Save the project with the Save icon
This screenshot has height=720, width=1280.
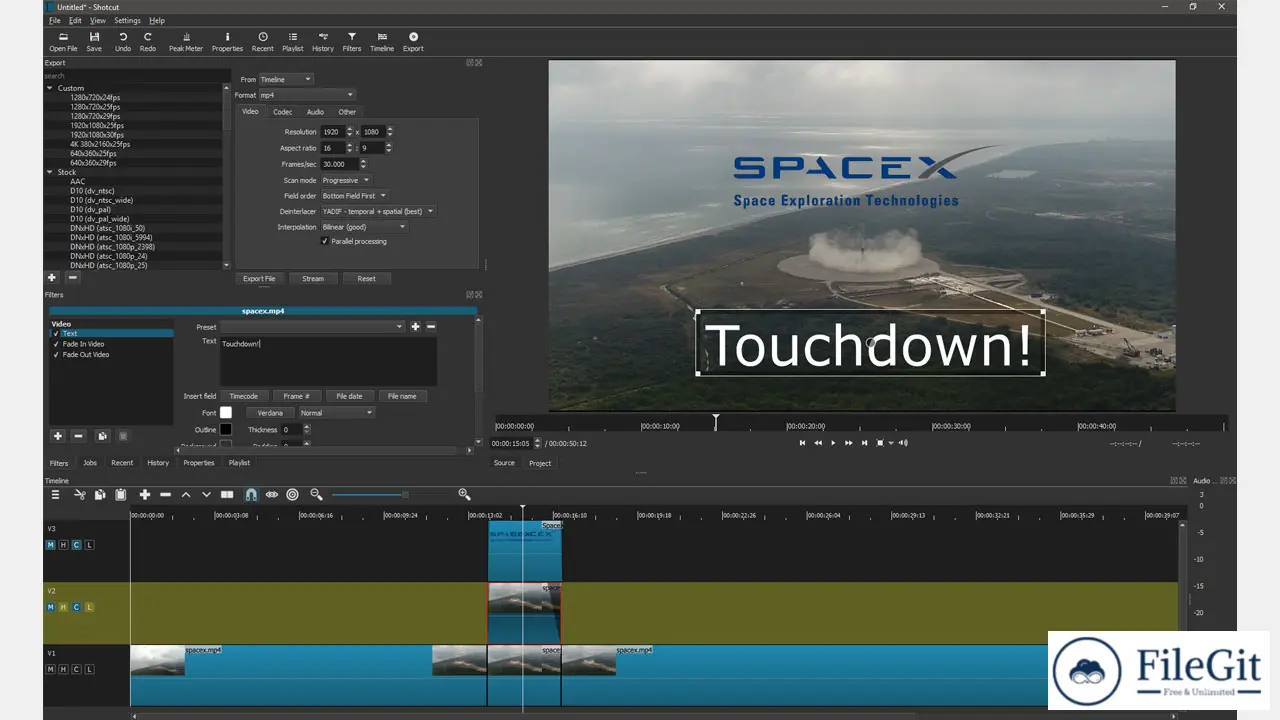94,42
